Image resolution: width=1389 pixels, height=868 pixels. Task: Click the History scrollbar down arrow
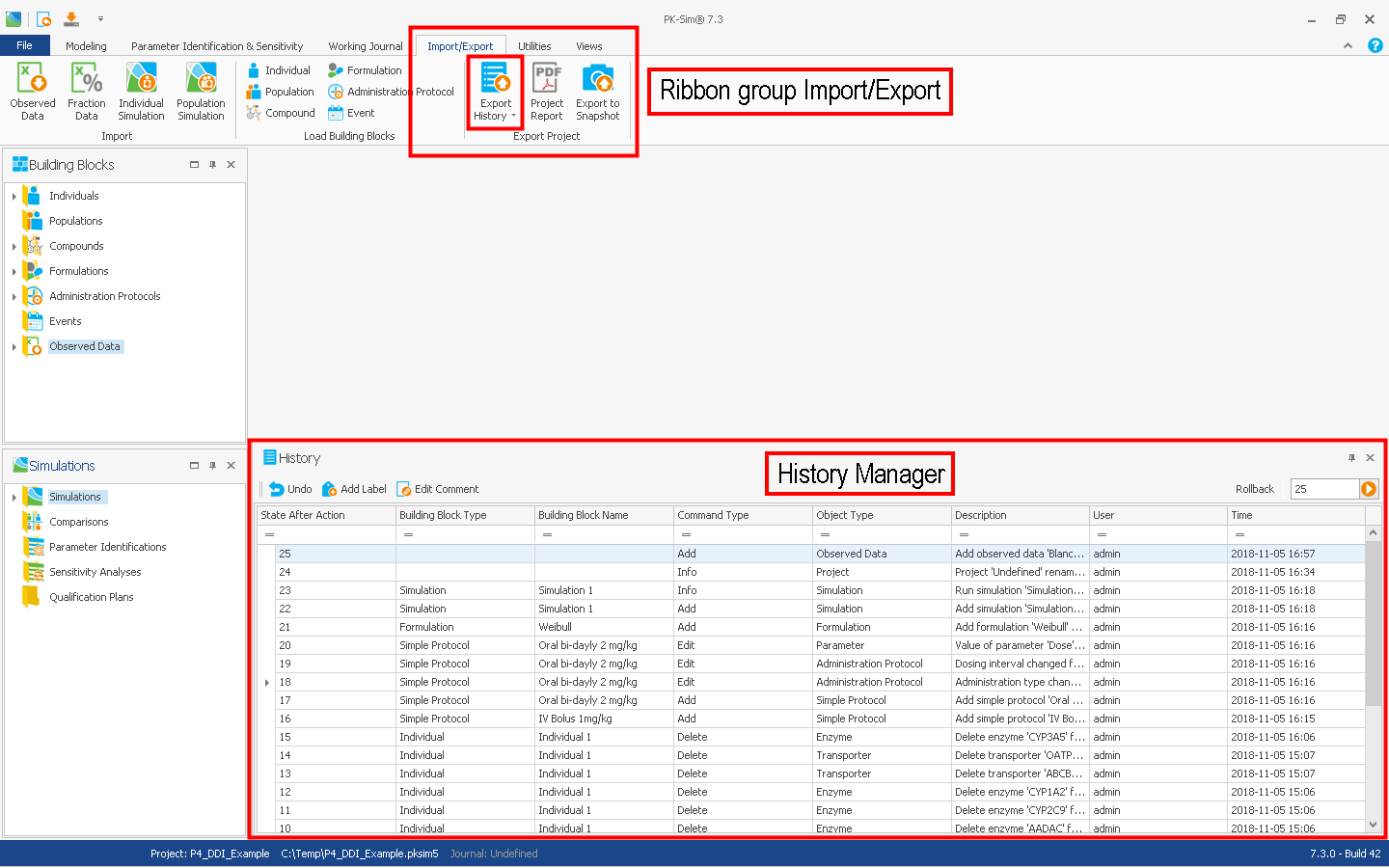[x=1374, y=825]
